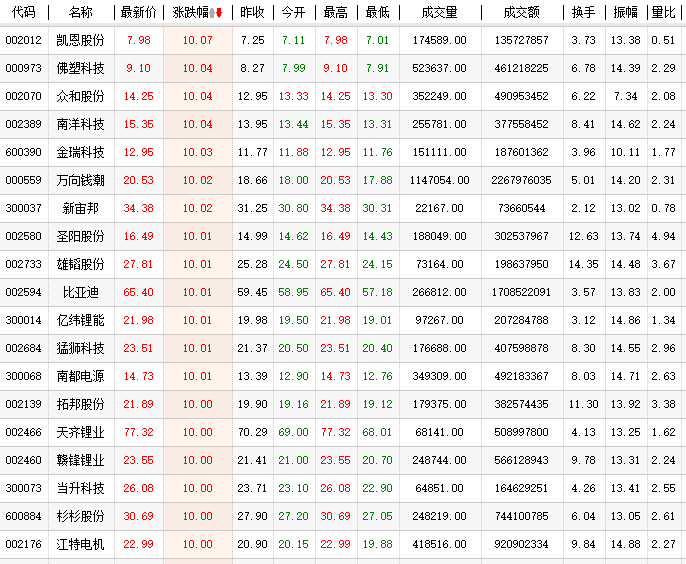Click stock code 600390
The width and height of the screenshot is (686, 564).
[23, 152]
